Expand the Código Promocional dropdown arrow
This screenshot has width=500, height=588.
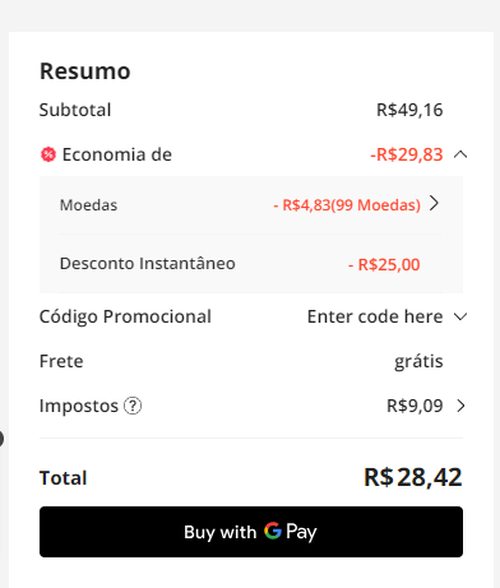[x=460, y=317]
